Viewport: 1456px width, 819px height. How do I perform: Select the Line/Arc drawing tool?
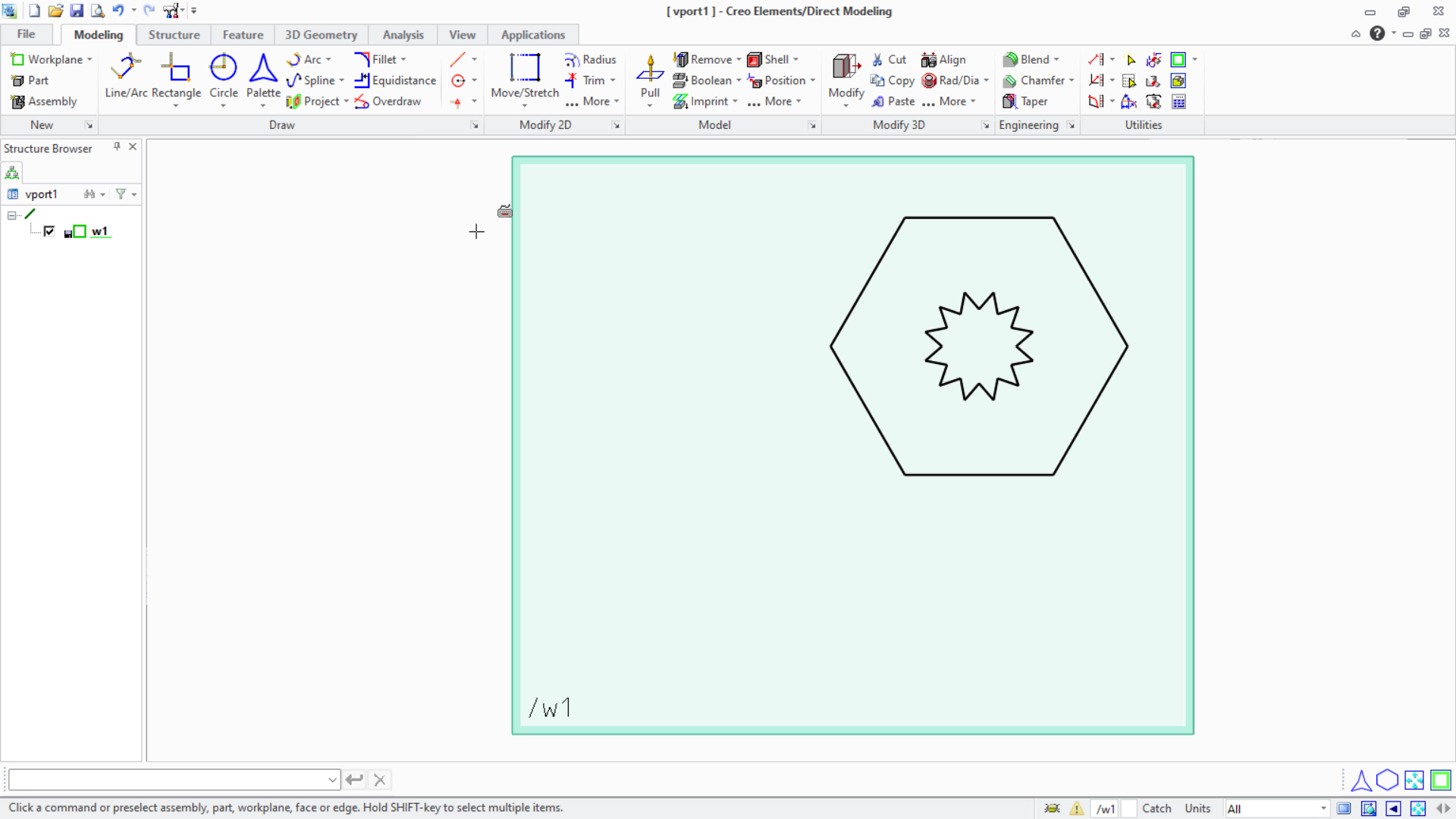(x=126, y=76)
